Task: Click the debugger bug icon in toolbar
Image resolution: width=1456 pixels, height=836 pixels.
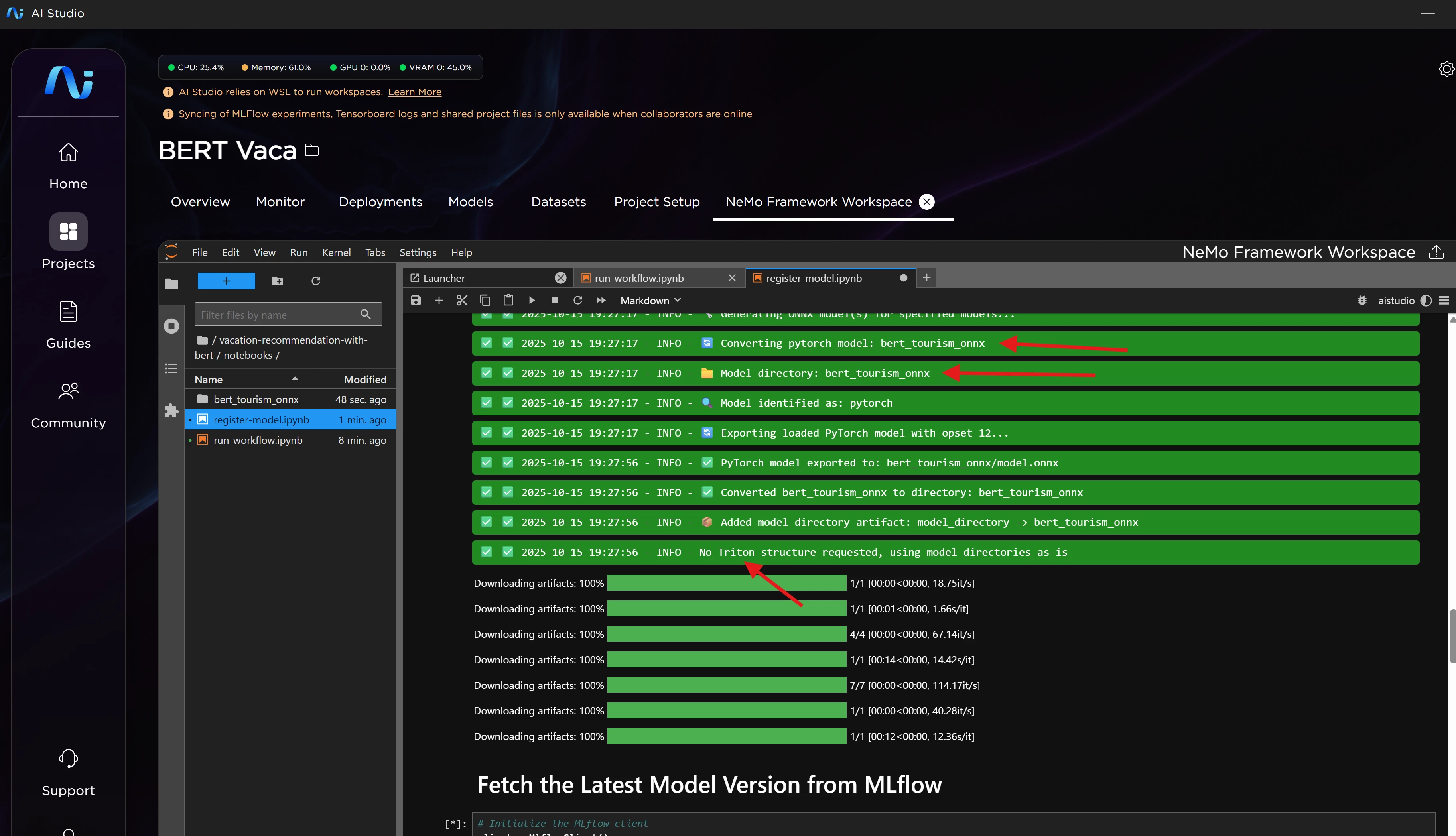Action: pyautogui.click(x=1362, y=300)
